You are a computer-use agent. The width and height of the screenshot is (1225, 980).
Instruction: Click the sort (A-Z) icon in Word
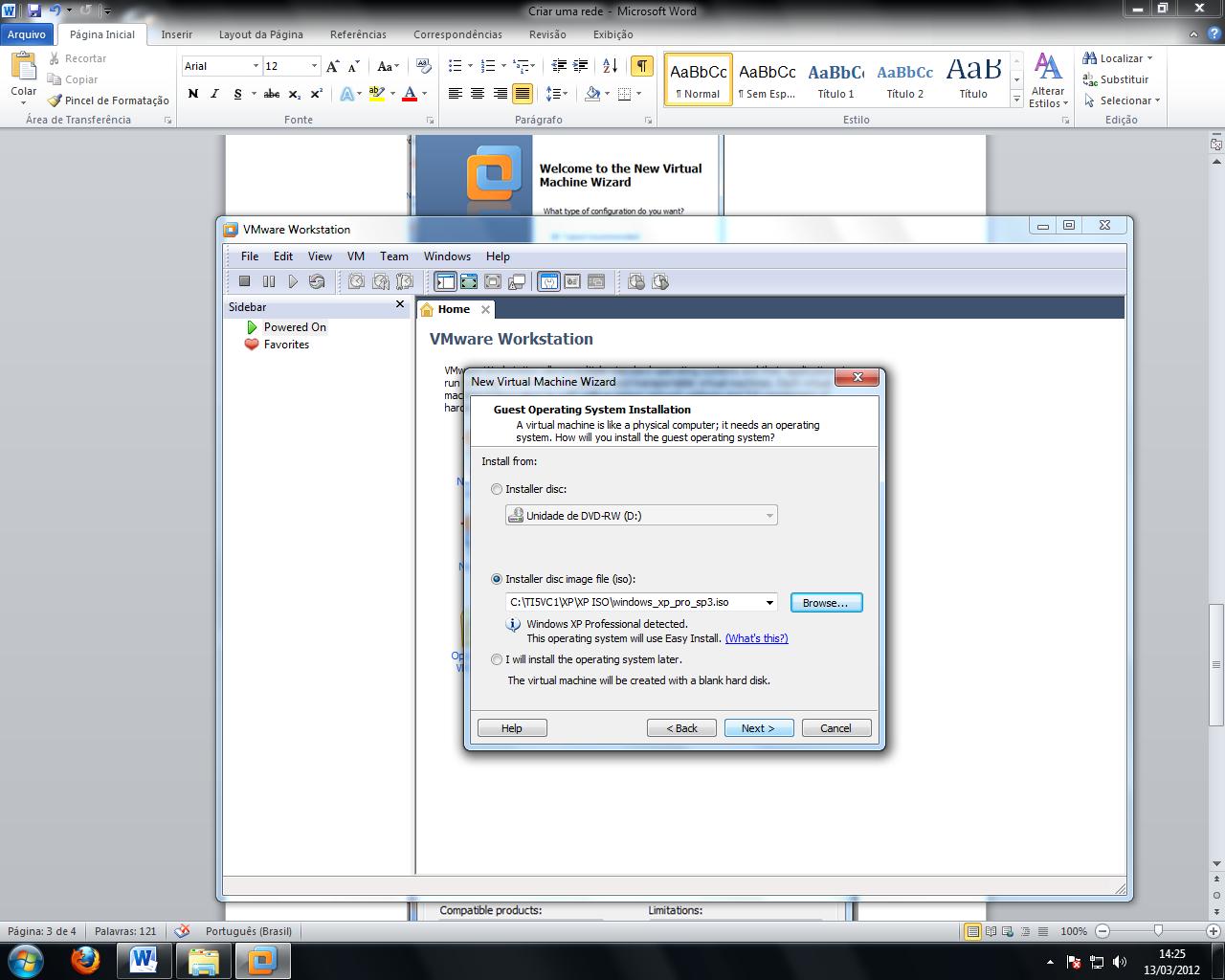610,66
